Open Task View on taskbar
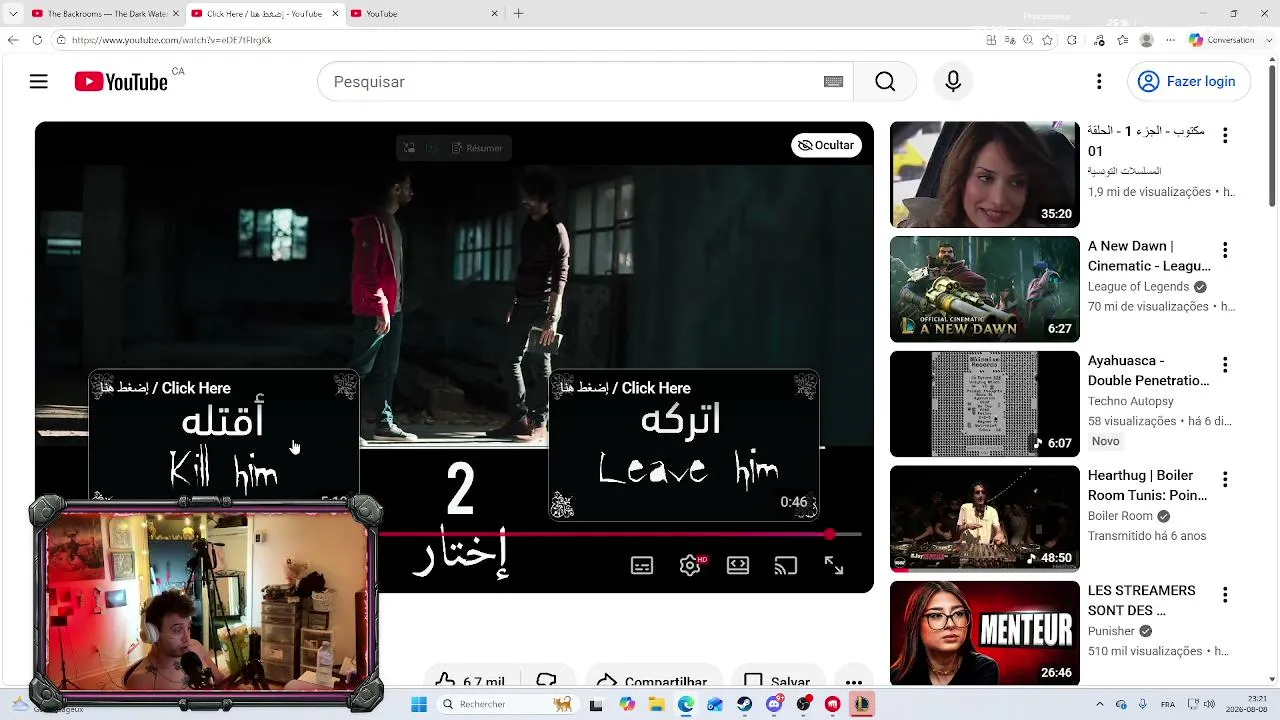 (596, 704)
